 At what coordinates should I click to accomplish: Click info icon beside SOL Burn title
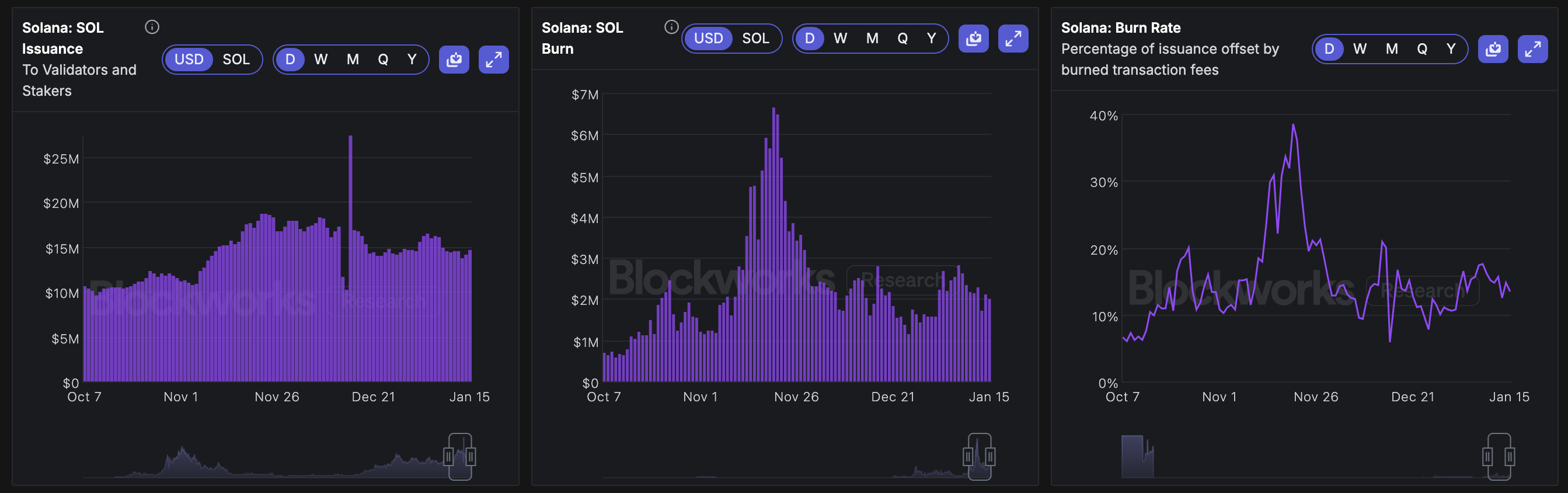click(x=671, y=27)
